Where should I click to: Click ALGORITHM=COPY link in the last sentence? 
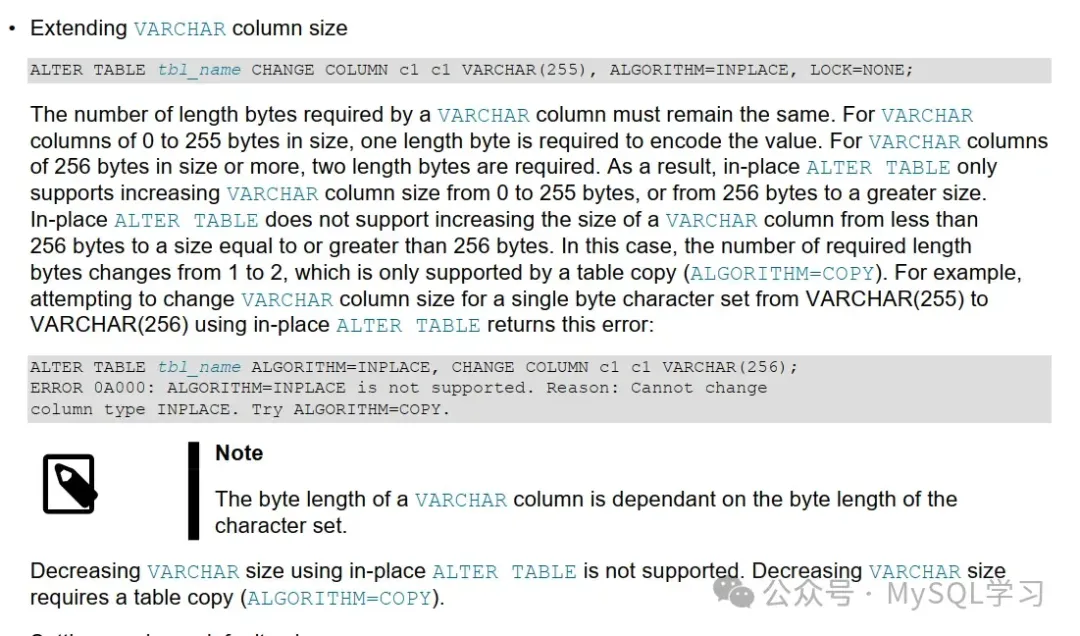(339, 598)
